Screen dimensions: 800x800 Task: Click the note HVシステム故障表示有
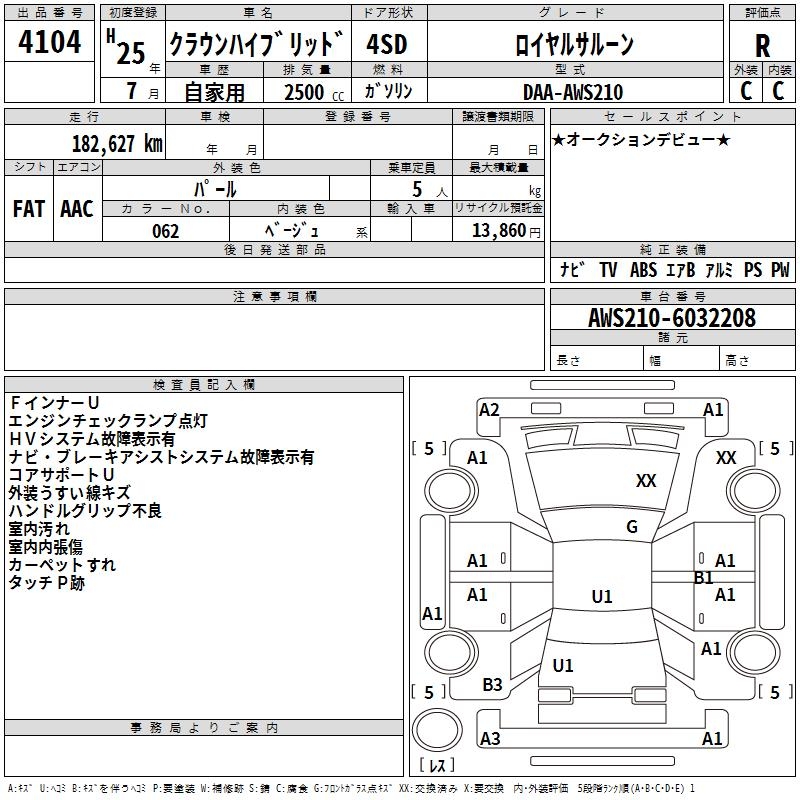(92, 439)
